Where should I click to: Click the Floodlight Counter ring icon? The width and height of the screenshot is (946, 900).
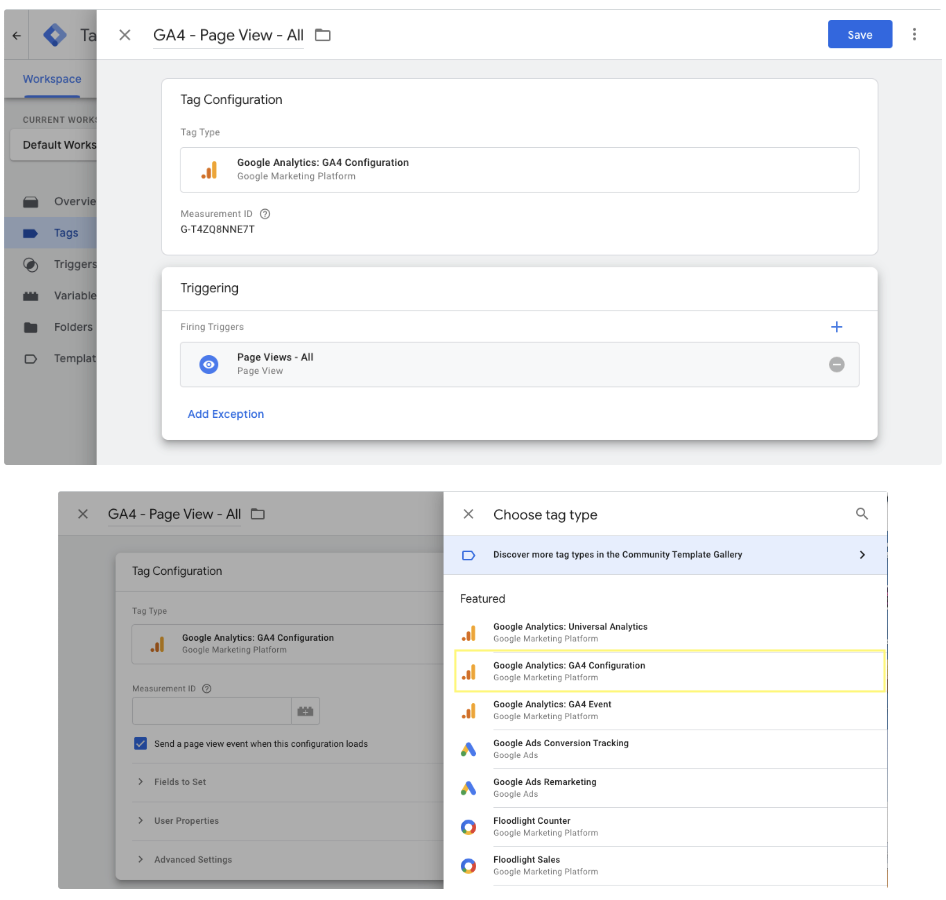pyautogui.click(x=469, y=827)
